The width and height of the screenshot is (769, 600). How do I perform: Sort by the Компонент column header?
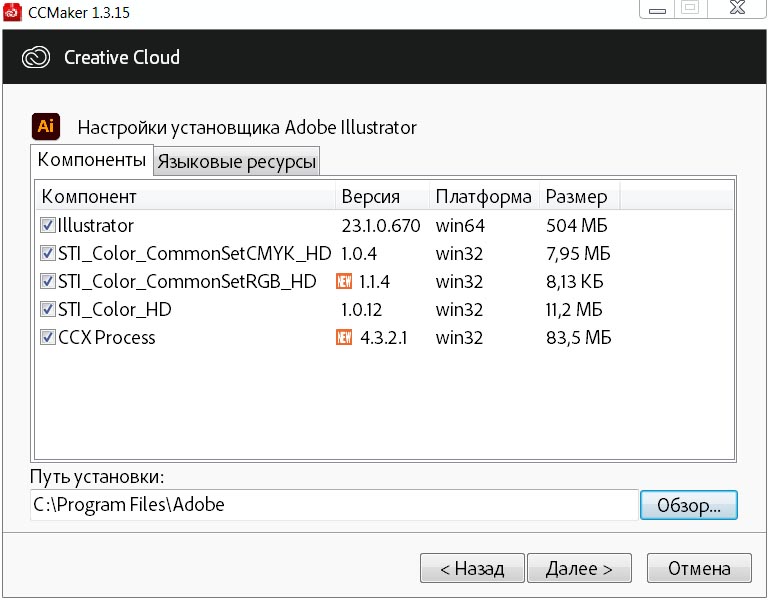click(185, 196)
